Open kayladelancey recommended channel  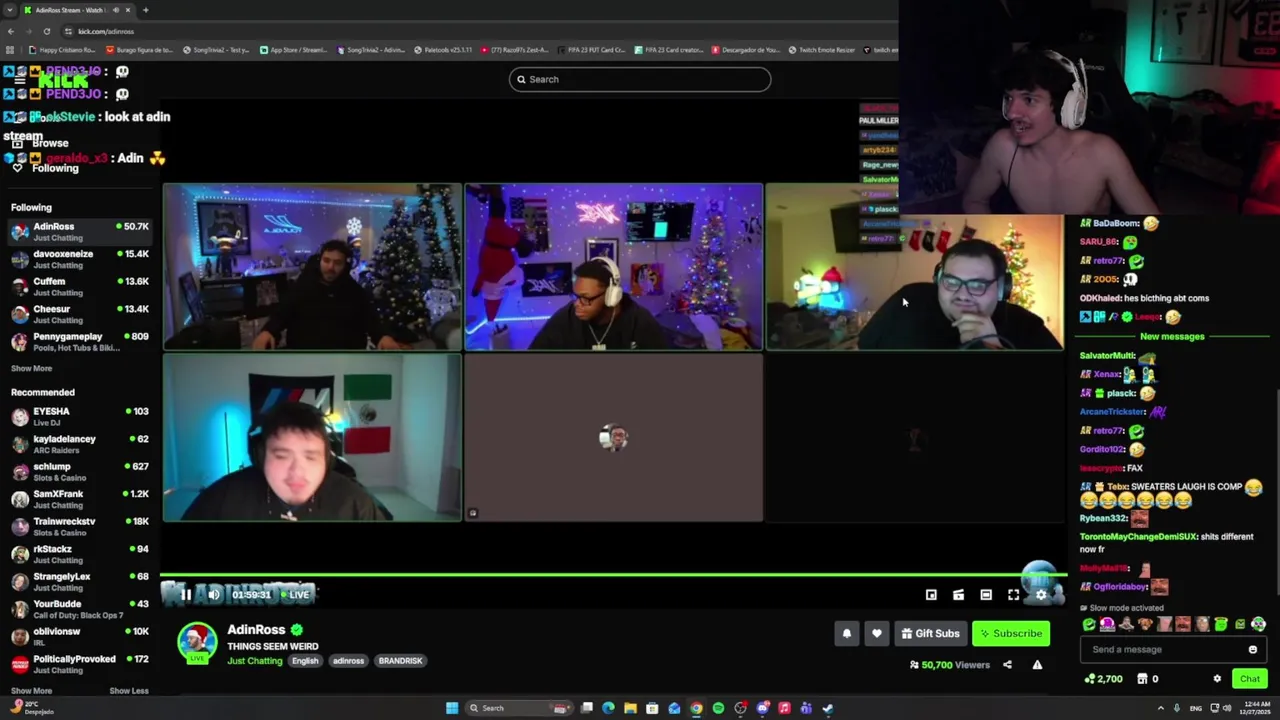click(x=80, y=444)
